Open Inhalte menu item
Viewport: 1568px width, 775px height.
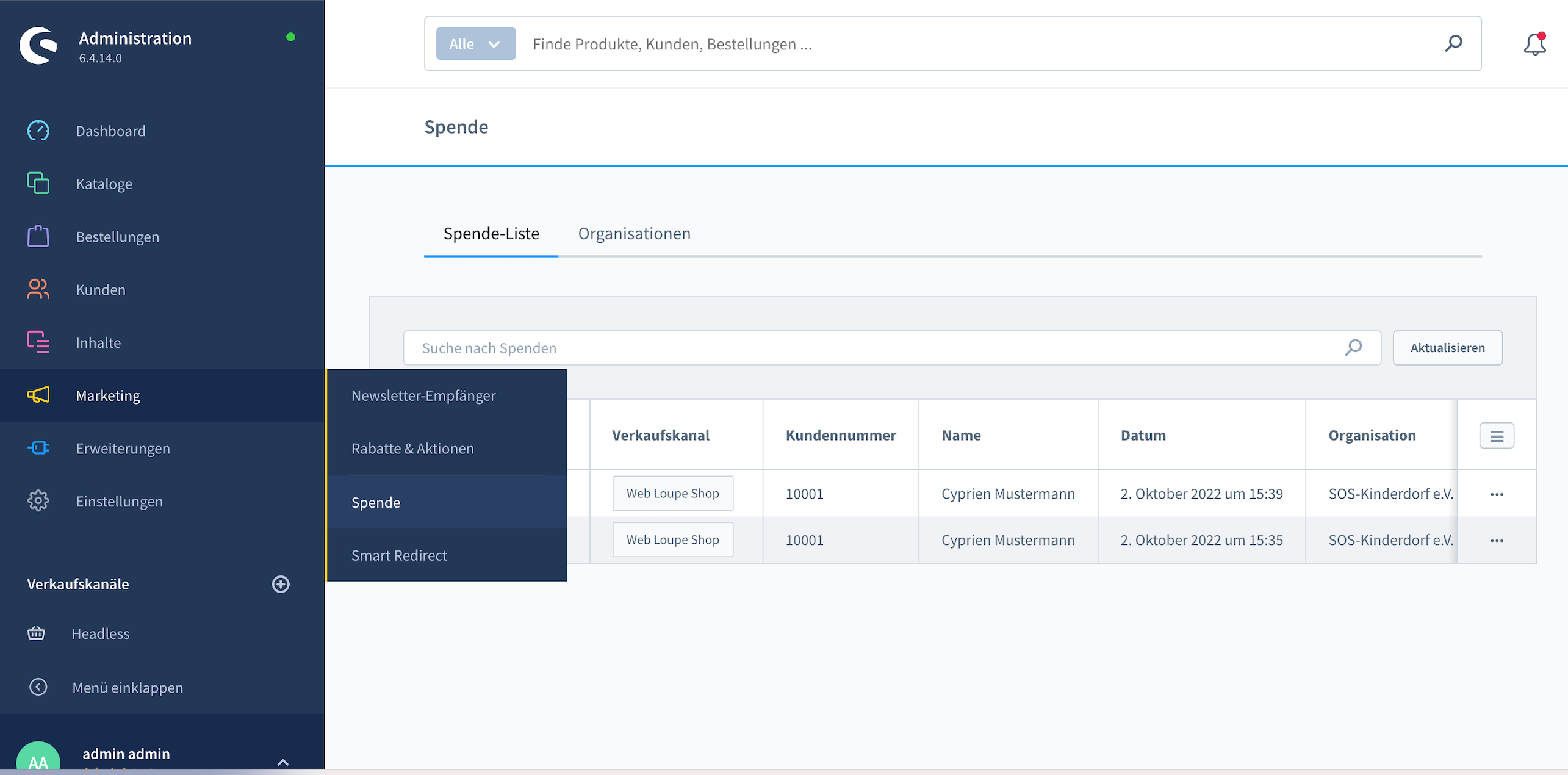click(x=98, y=342)
